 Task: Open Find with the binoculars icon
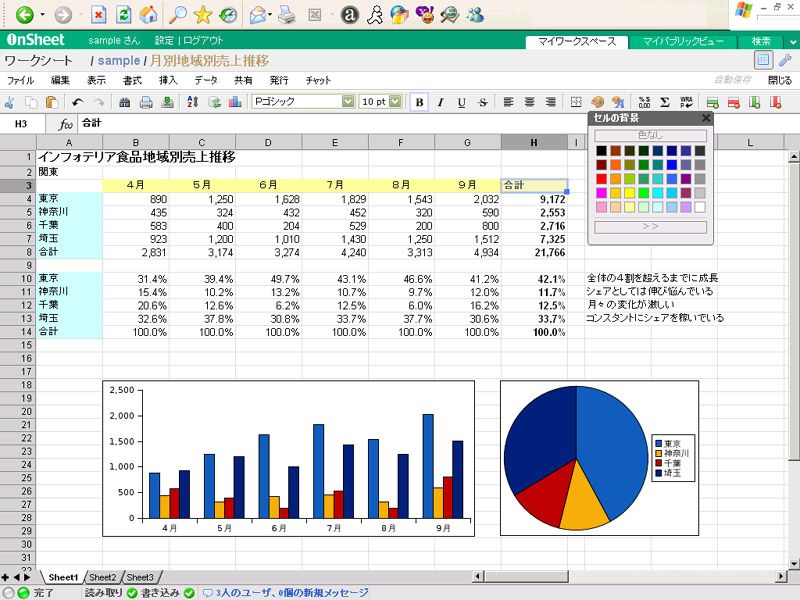124,103
